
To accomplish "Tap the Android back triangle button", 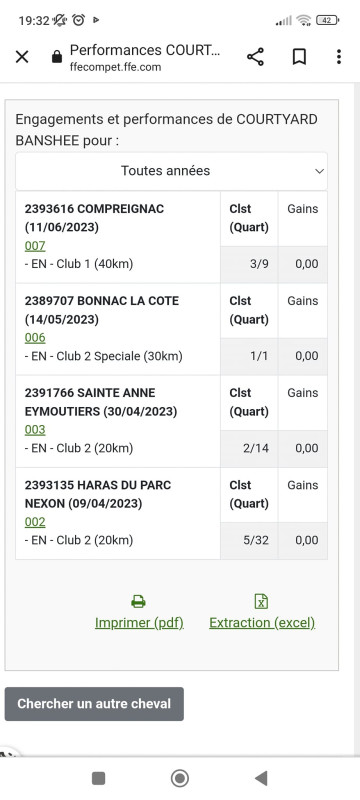I will tap(261, 778).
